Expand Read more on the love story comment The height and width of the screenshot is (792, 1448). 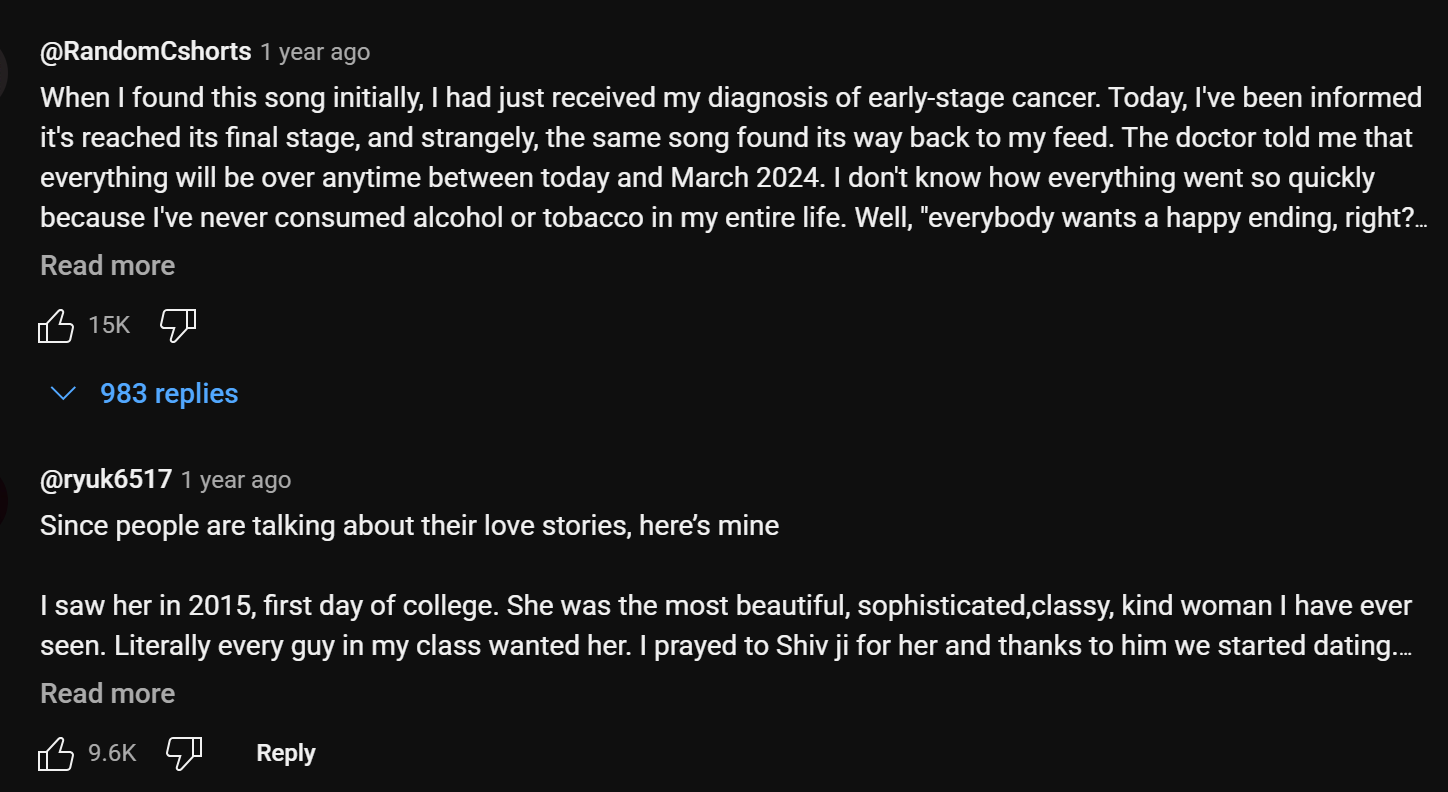(107, 694)
